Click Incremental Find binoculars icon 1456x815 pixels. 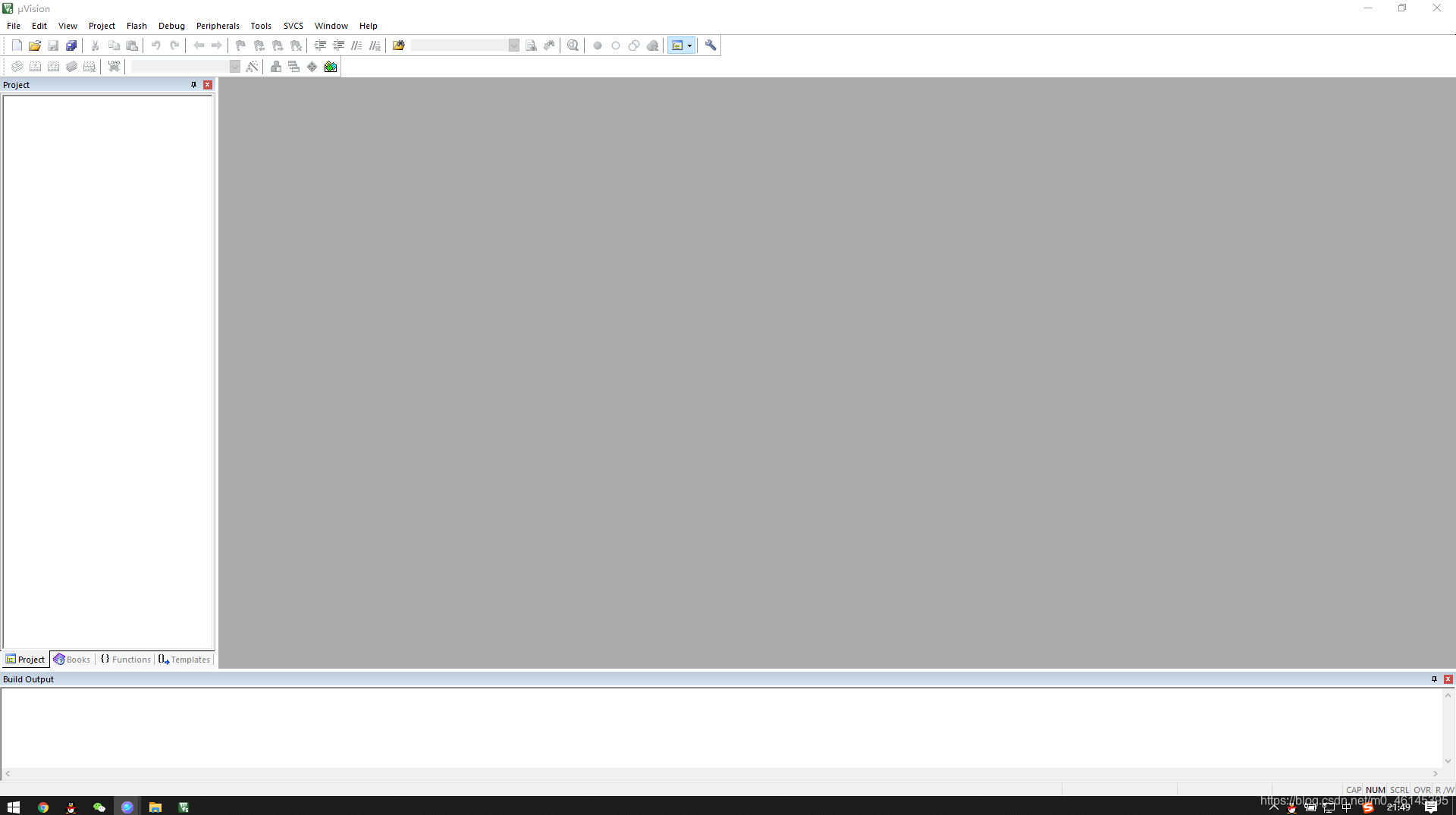point(549,45)
